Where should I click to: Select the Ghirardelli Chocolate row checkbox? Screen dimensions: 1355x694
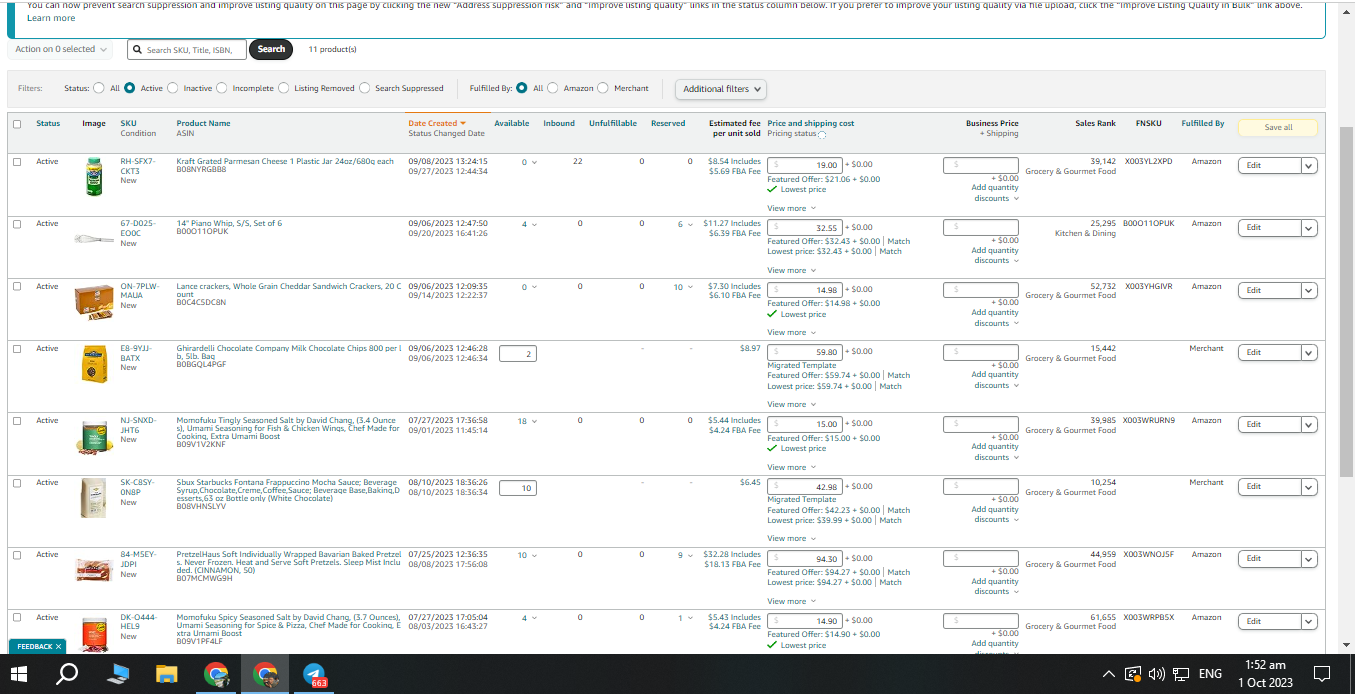click(x=17, y=349)
